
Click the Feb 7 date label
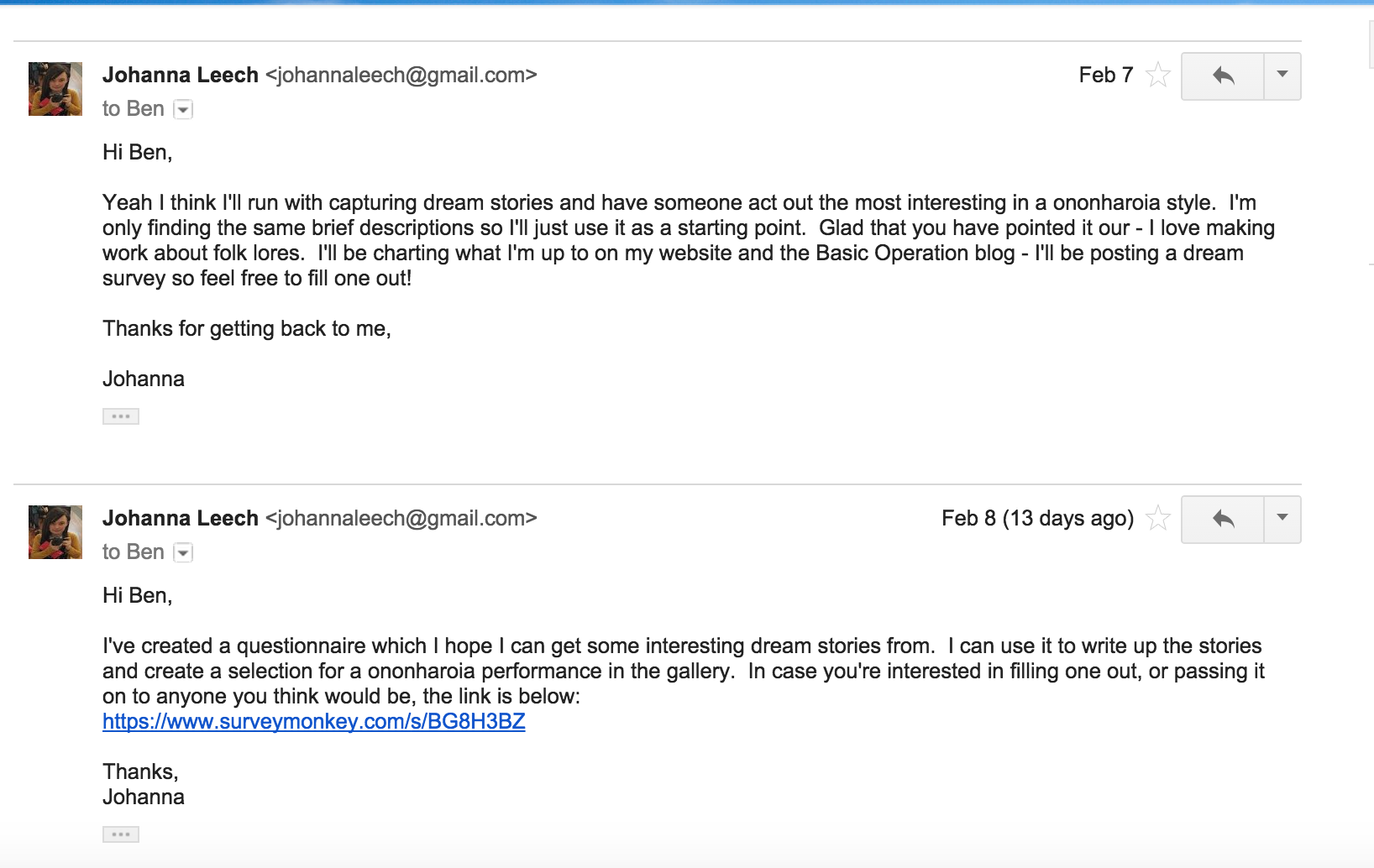1106,76
